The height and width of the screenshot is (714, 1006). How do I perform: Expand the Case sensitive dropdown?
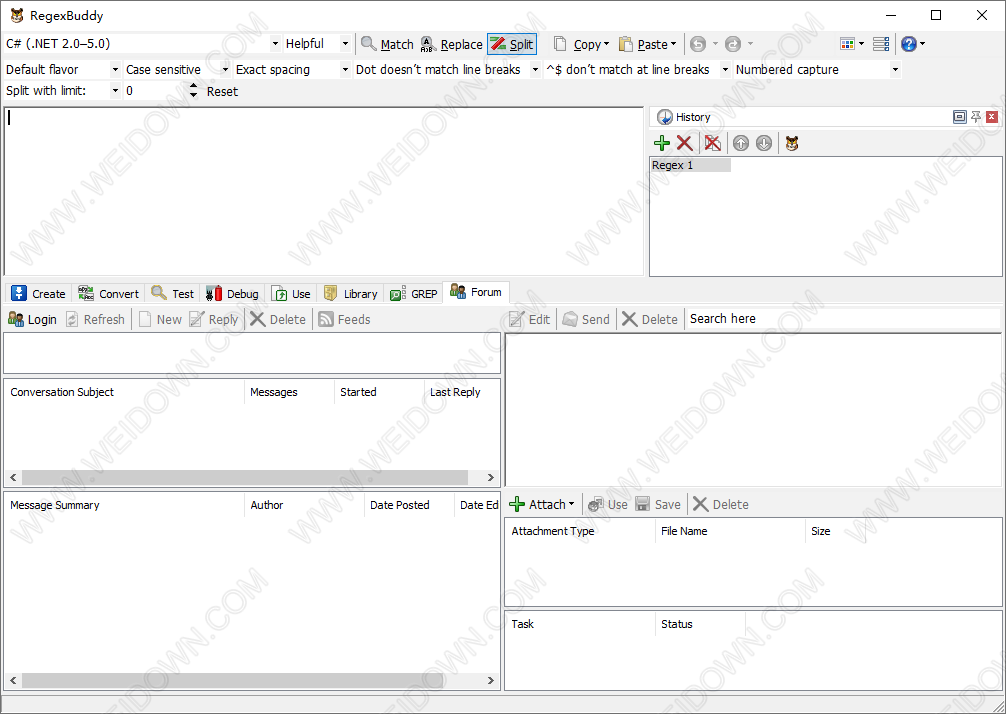225,70
